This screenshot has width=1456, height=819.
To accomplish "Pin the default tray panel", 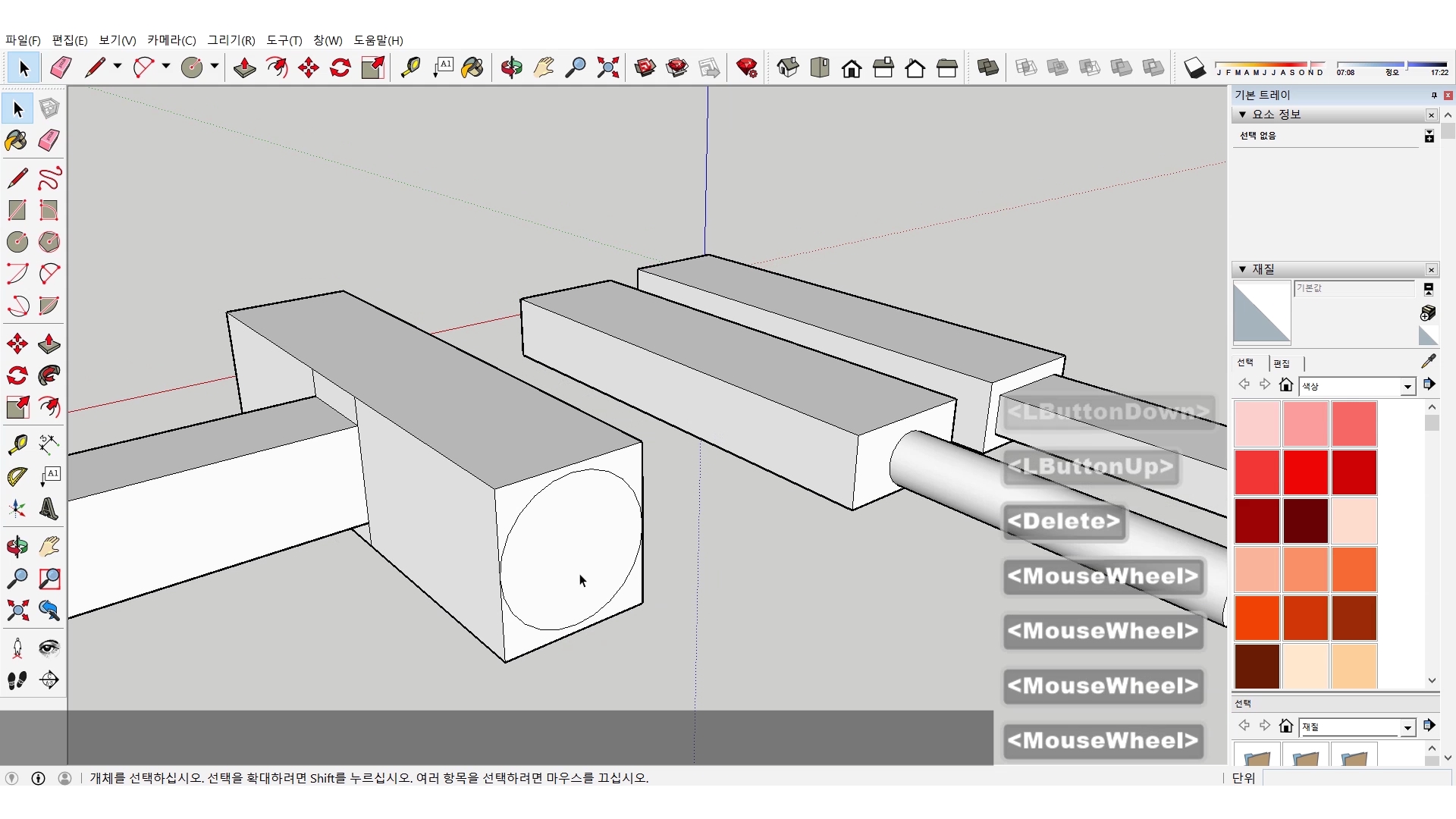I will click(1433, 95).
